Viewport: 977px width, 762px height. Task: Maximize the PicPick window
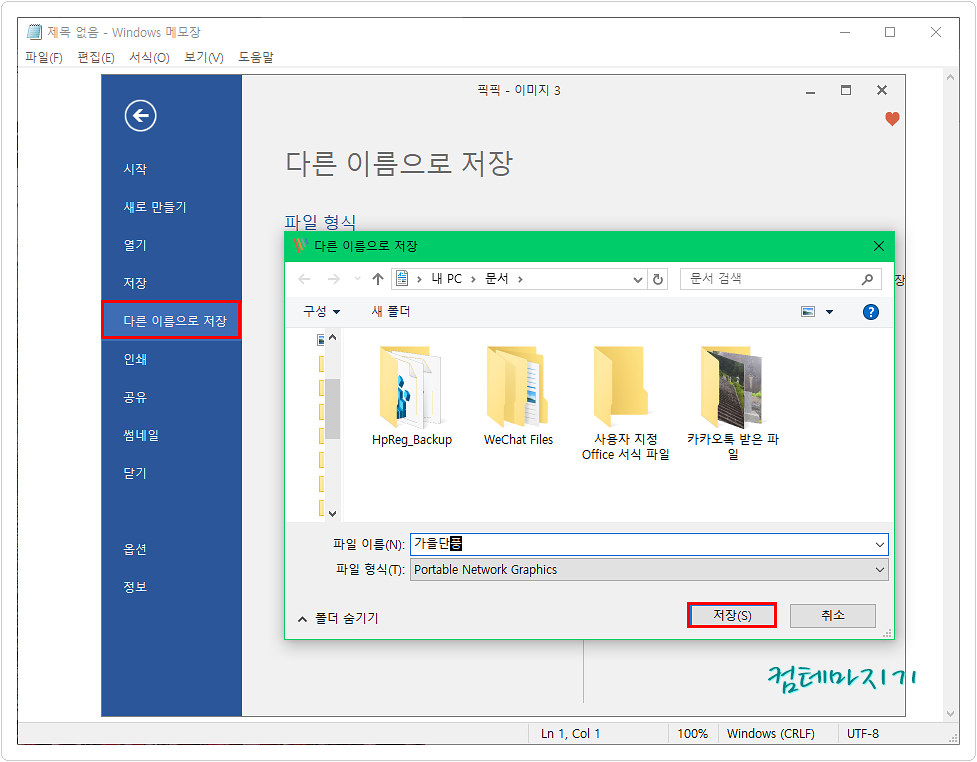(846, 90)
